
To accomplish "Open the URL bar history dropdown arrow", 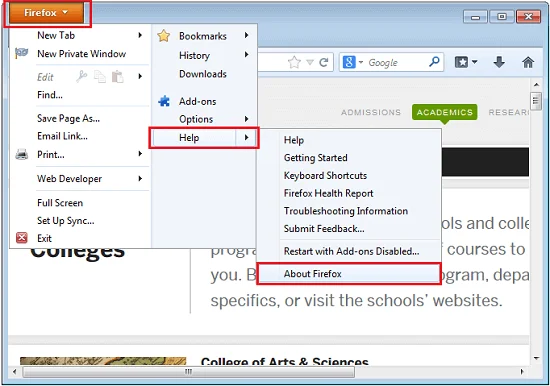I will 310,62.
